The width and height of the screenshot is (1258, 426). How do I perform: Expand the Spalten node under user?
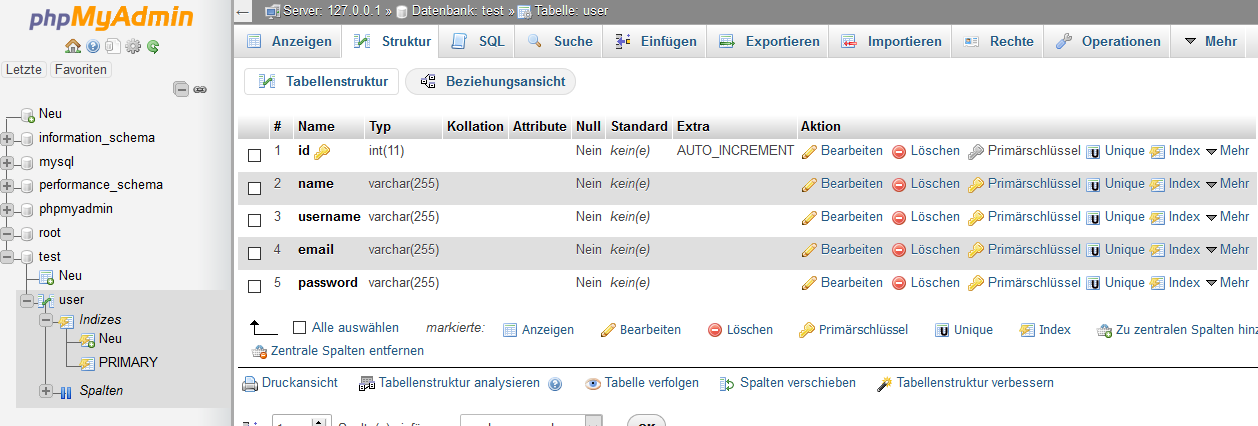[46, 391]
